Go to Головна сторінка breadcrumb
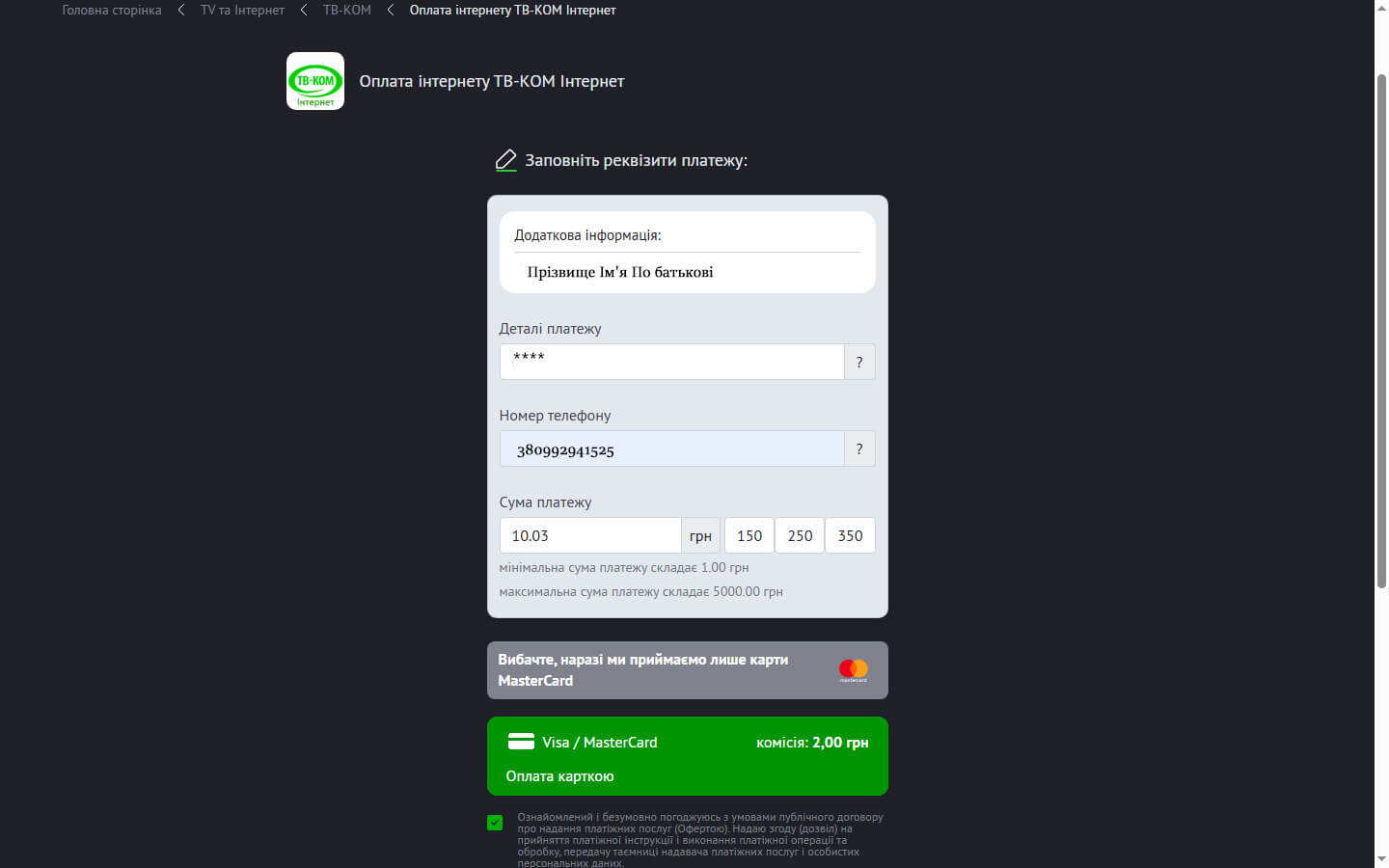The width and height of the screenshot is (1389, 868). tap(112, 10)
